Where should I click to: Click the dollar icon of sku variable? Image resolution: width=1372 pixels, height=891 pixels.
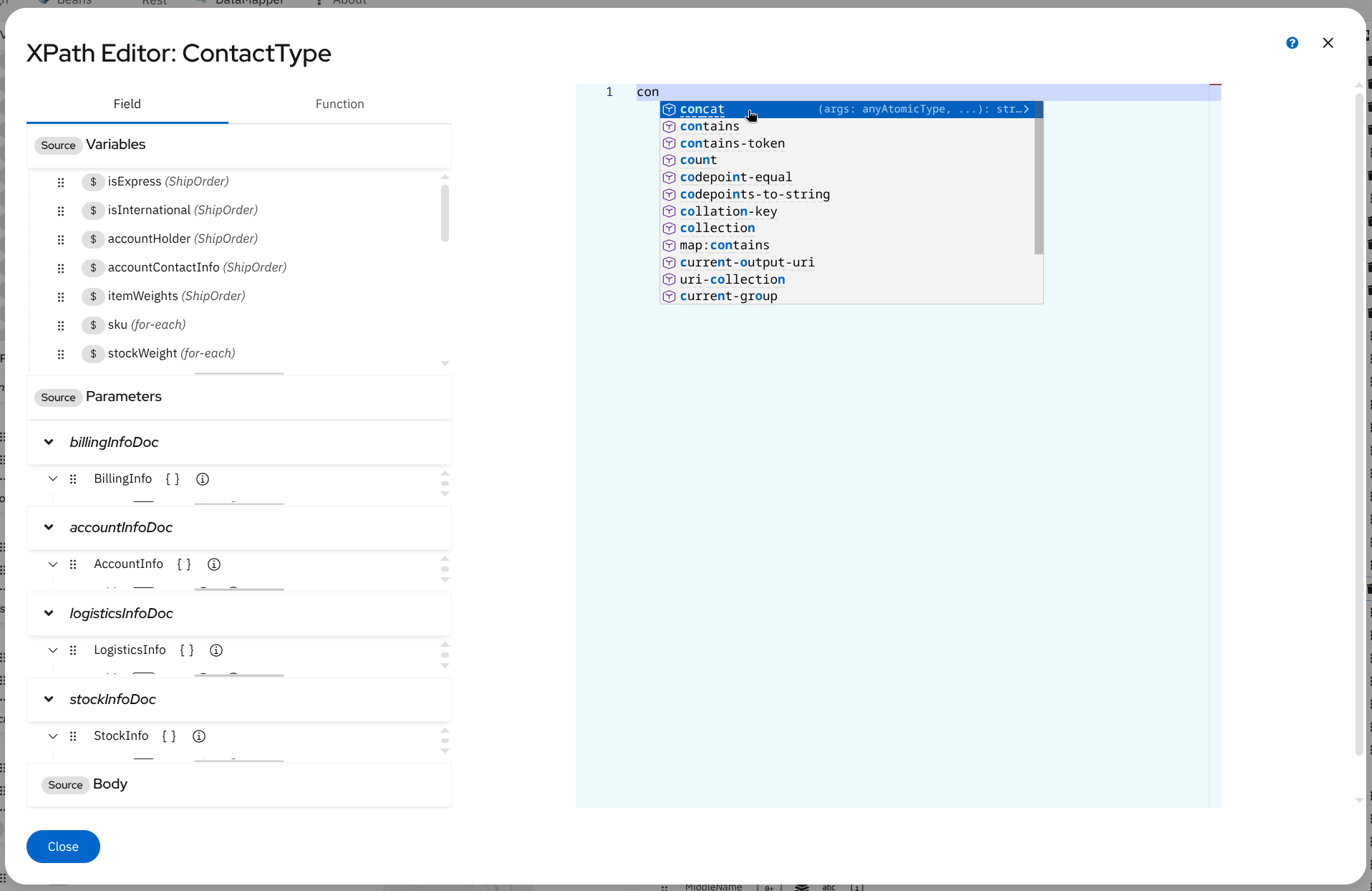[x=93, y=325]
